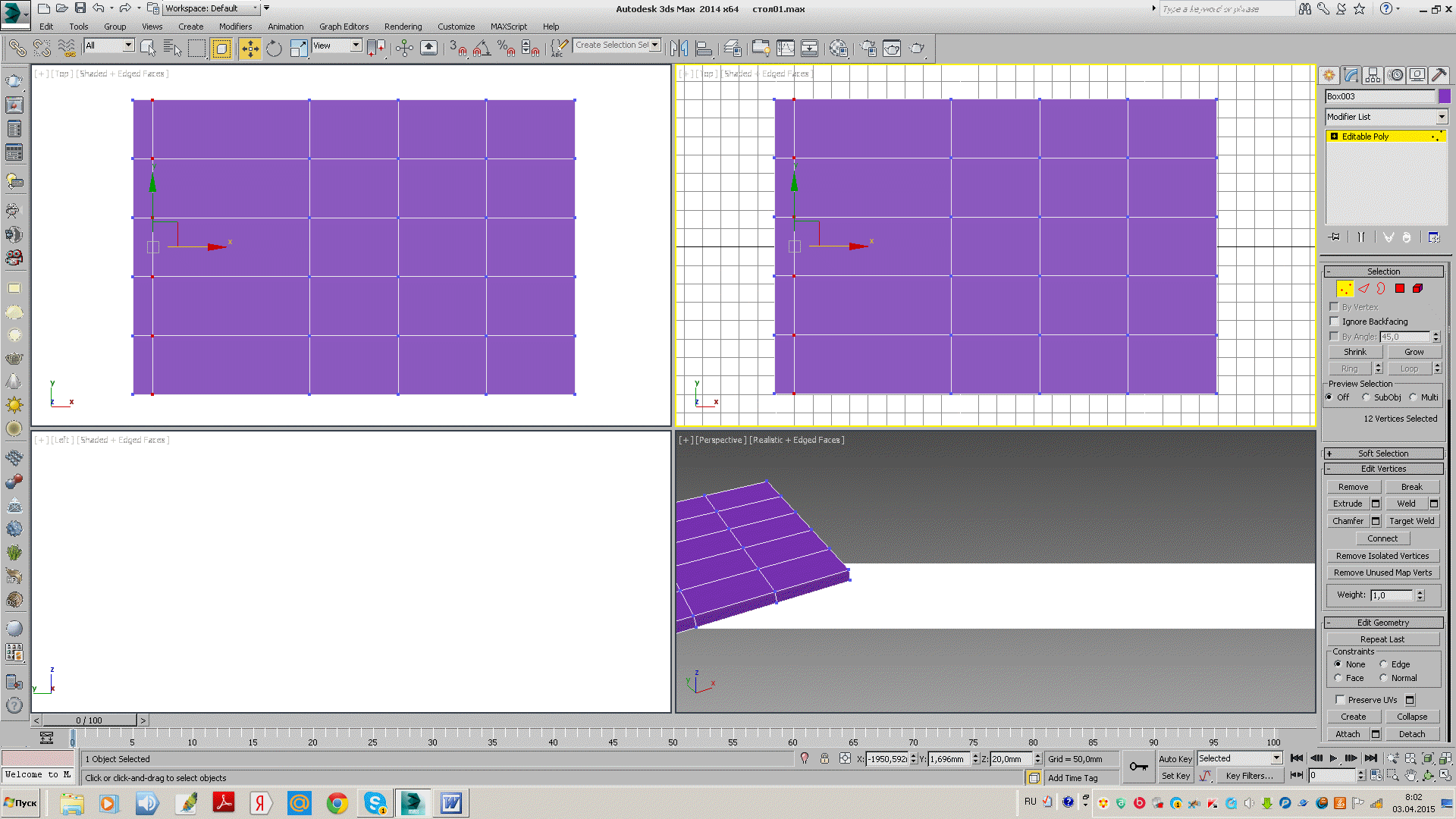Click the Play Animation button

point(1334,758)
